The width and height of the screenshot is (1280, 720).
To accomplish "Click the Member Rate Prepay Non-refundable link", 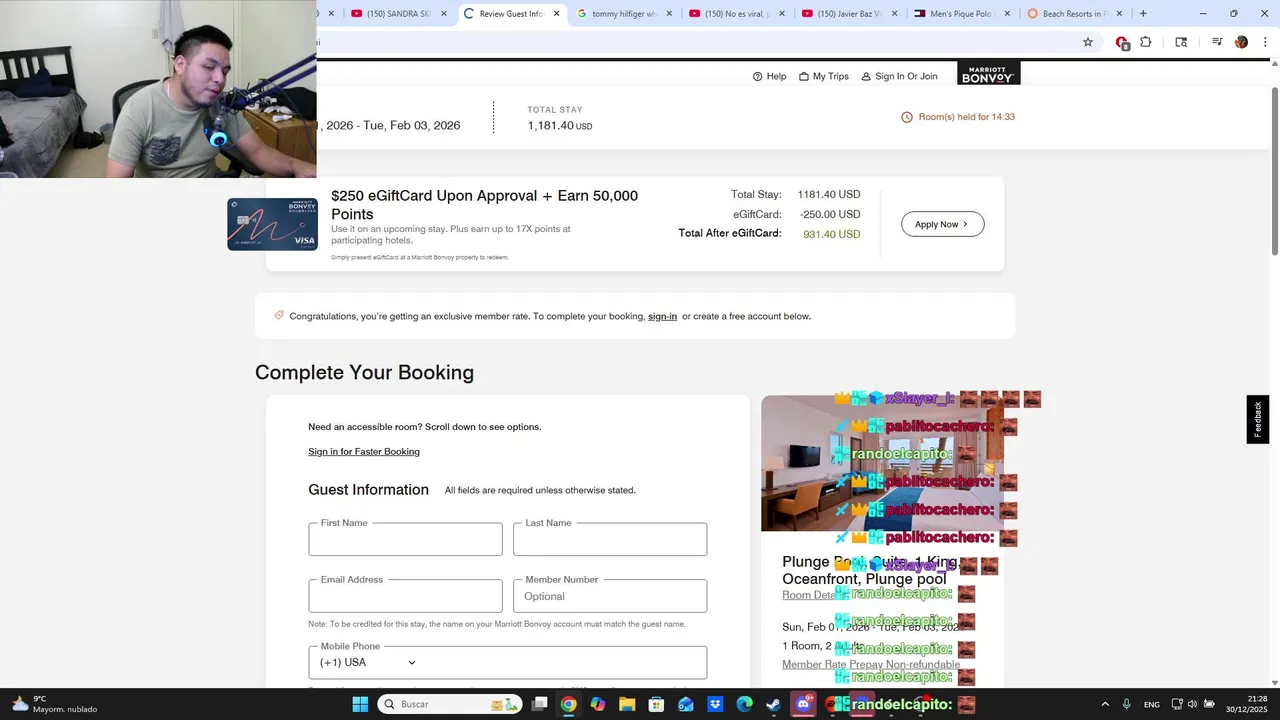I will pos(871,664).
